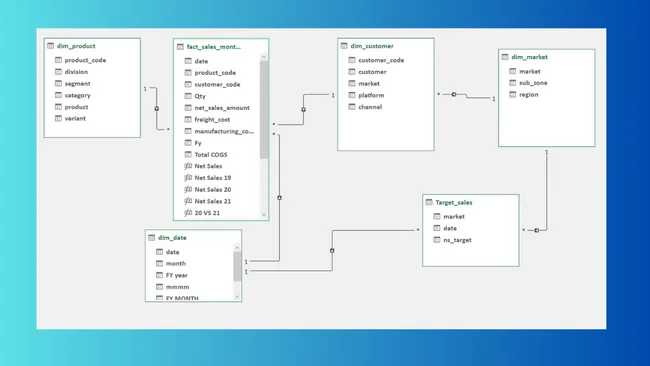Click the Net Sales 21 measure icon
Screen dimensions: 650x366
tap(188, 201)
